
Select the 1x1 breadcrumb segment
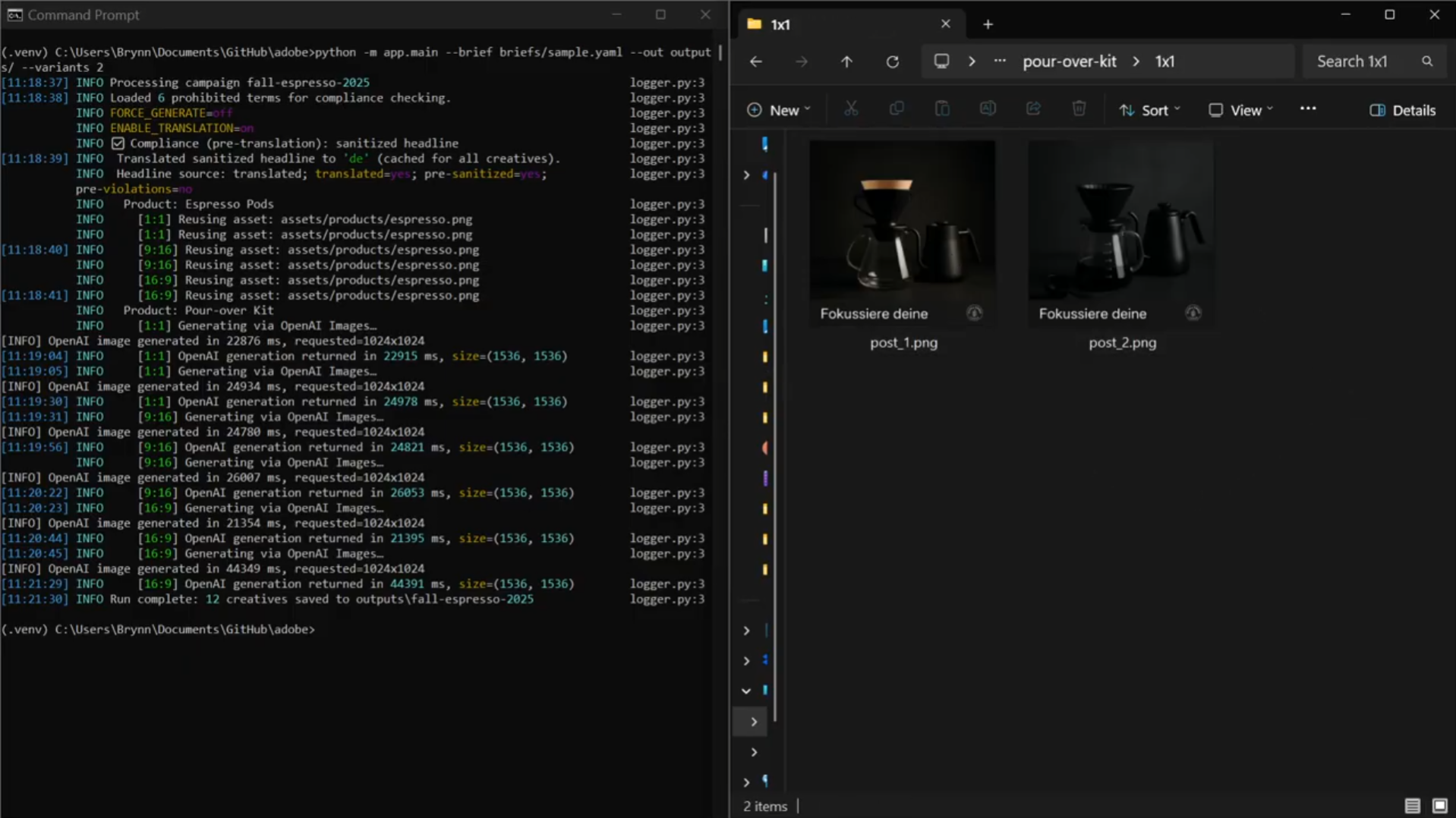[1164, 61]
